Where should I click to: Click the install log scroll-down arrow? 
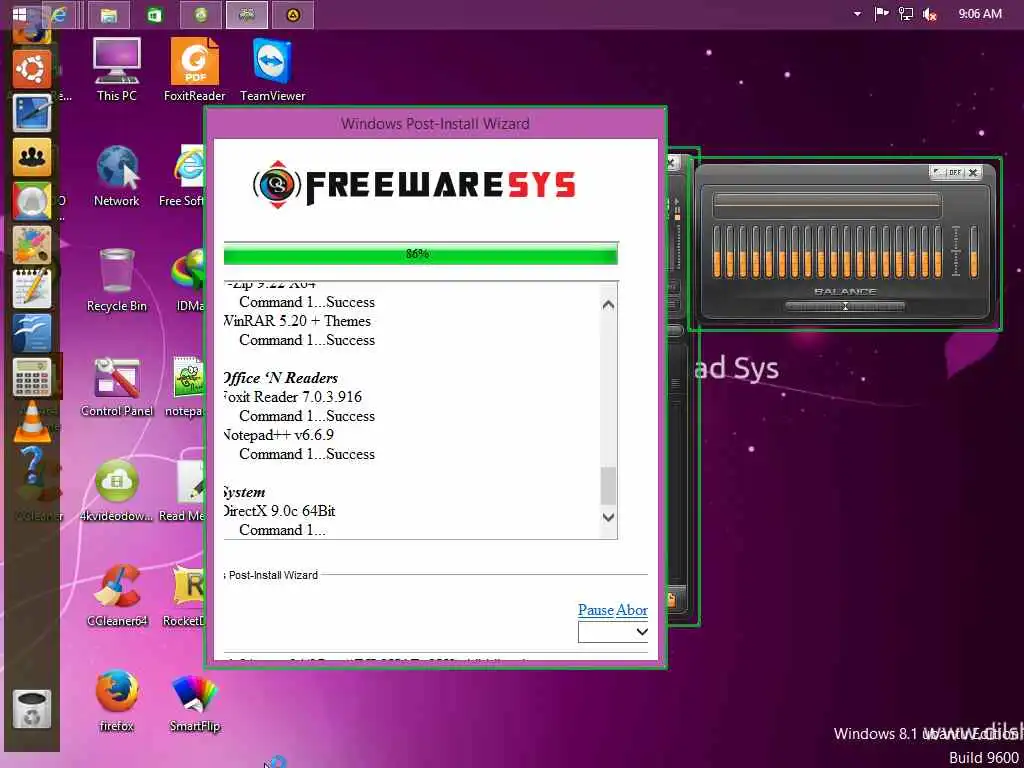point(608,517)
